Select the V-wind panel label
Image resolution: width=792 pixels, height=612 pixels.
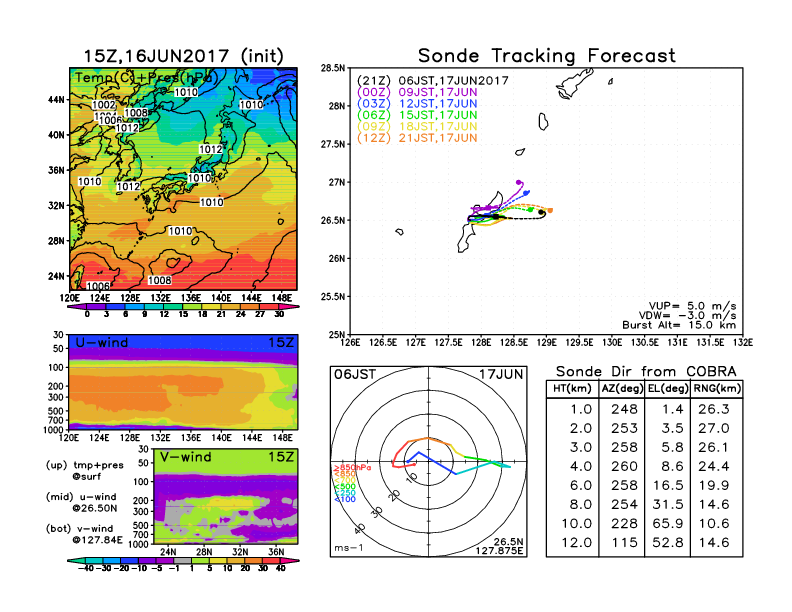(x=186, y=458)
